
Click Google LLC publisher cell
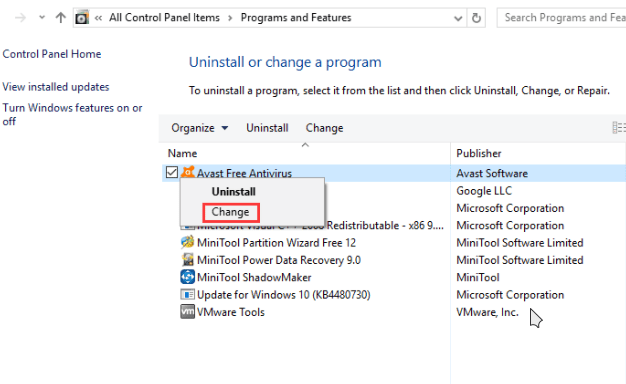tap(484, 191)
